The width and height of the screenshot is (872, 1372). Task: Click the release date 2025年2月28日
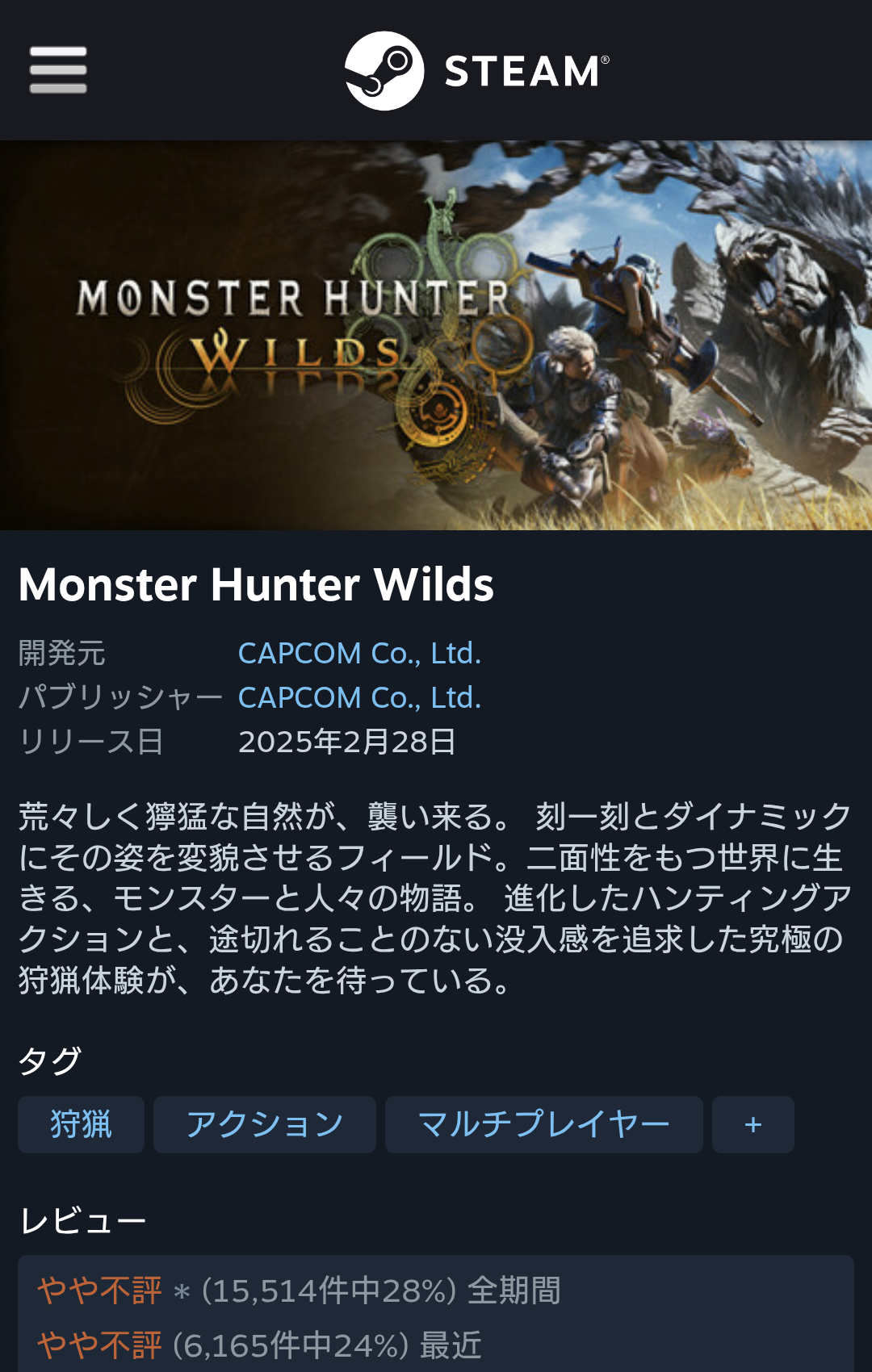(347, 742)
